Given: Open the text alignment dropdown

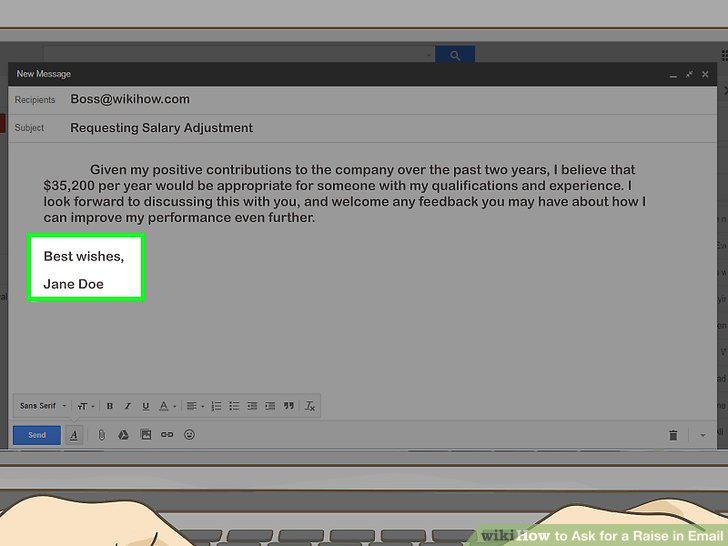Looking at the screenshot, I should tap(195, 406).
